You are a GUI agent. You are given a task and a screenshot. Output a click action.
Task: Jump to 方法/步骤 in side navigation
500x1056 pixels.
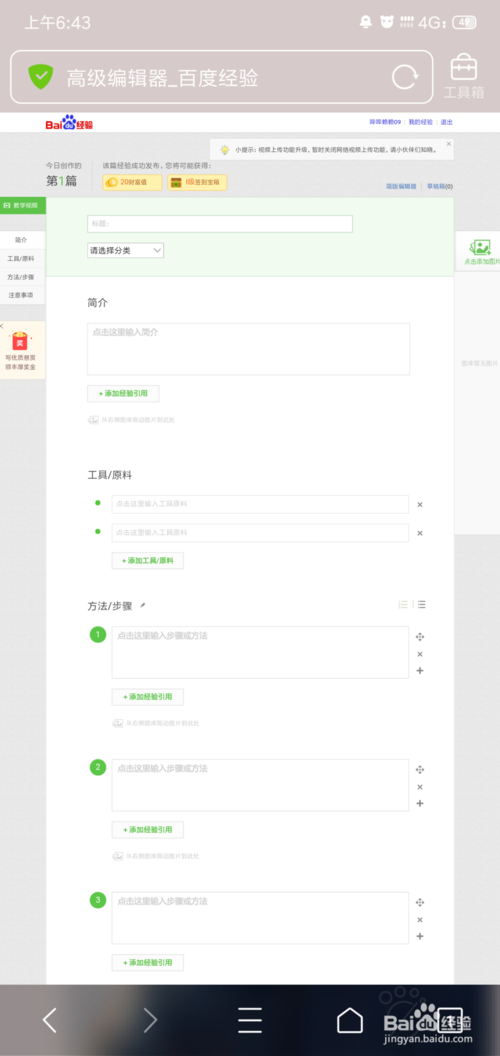(22, 277)
